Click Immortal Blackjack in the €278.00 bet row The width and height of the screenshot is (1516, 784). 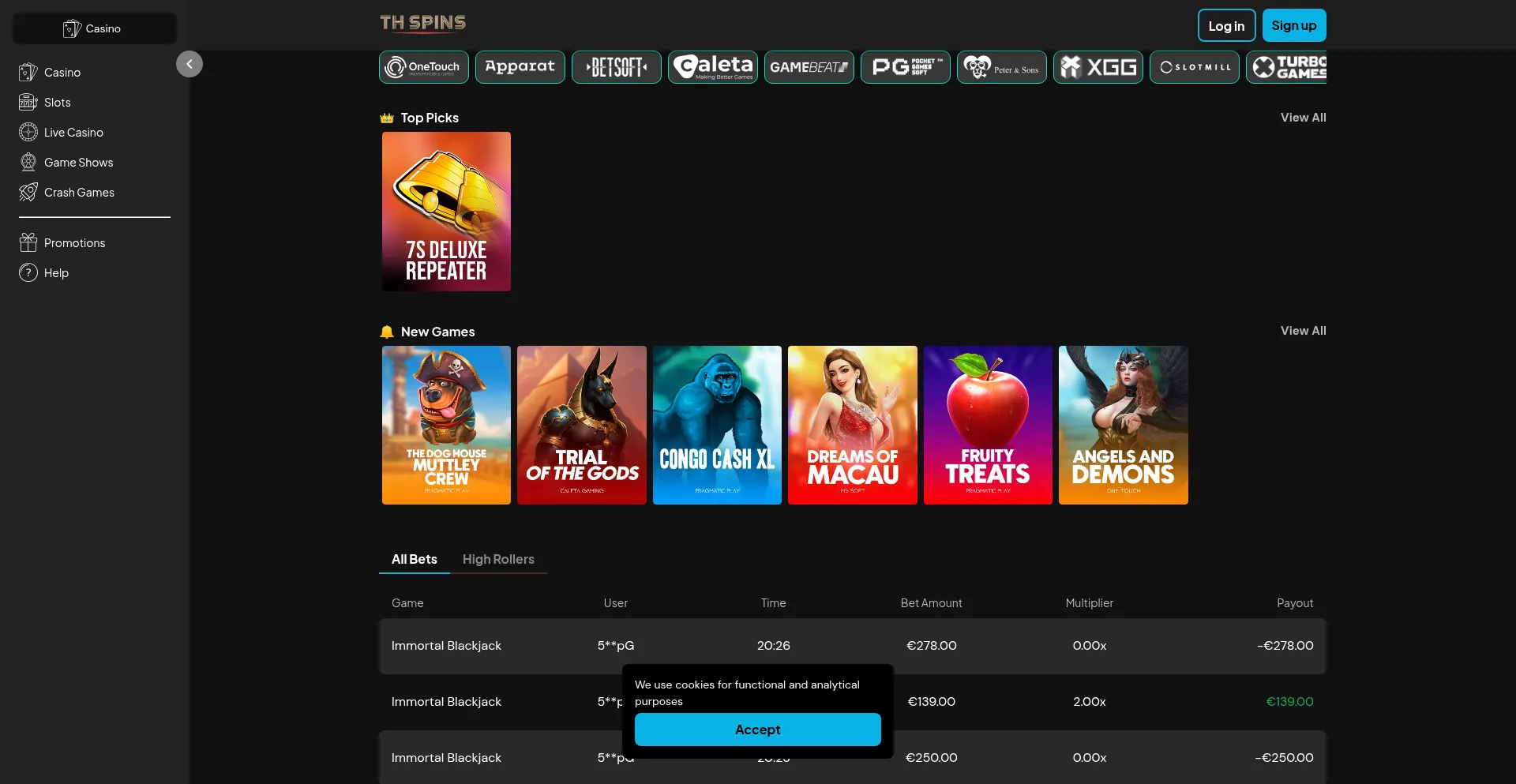446,646
